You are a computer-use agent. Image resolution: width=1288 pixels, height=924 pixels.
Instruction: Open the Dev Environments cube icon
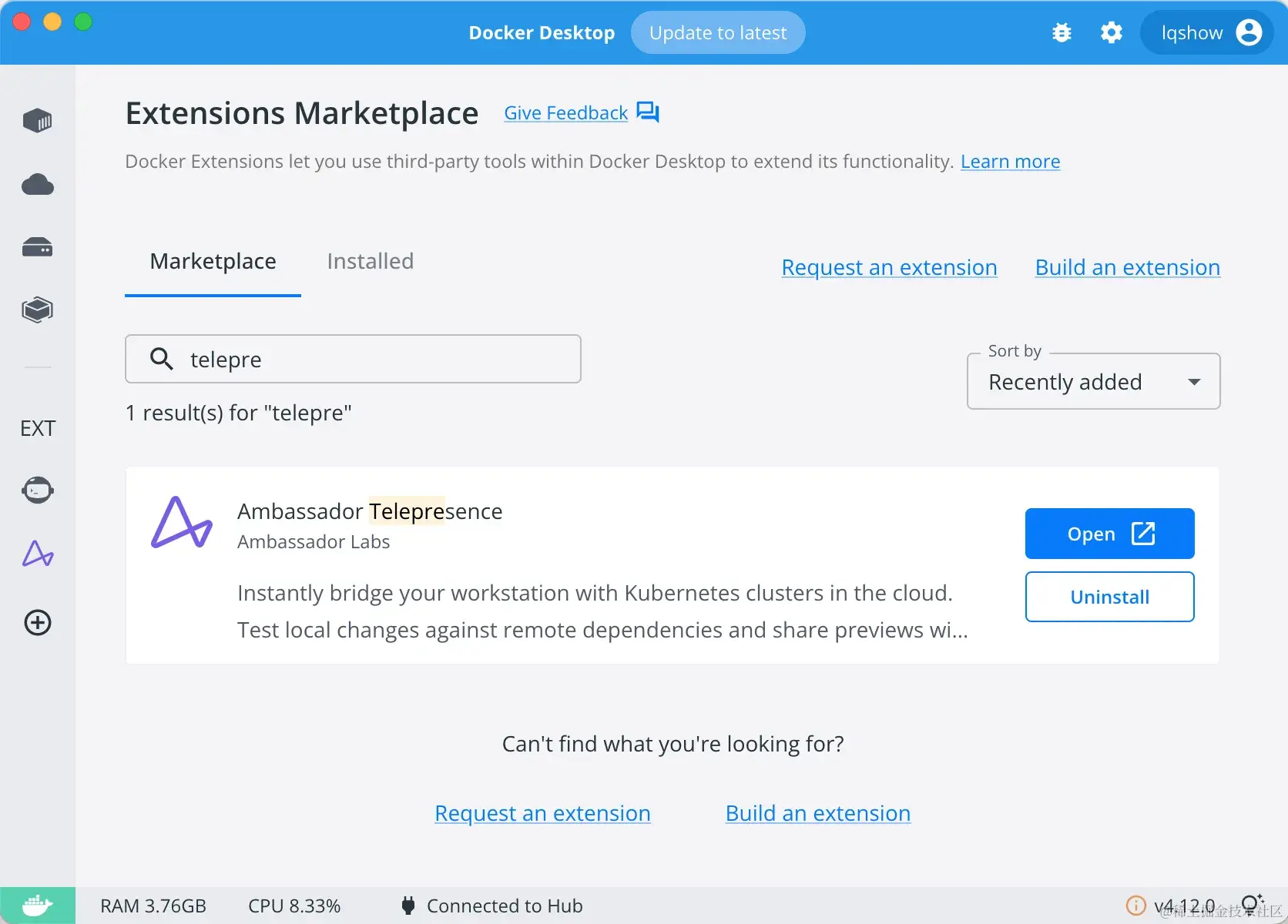tap(38, 309)
